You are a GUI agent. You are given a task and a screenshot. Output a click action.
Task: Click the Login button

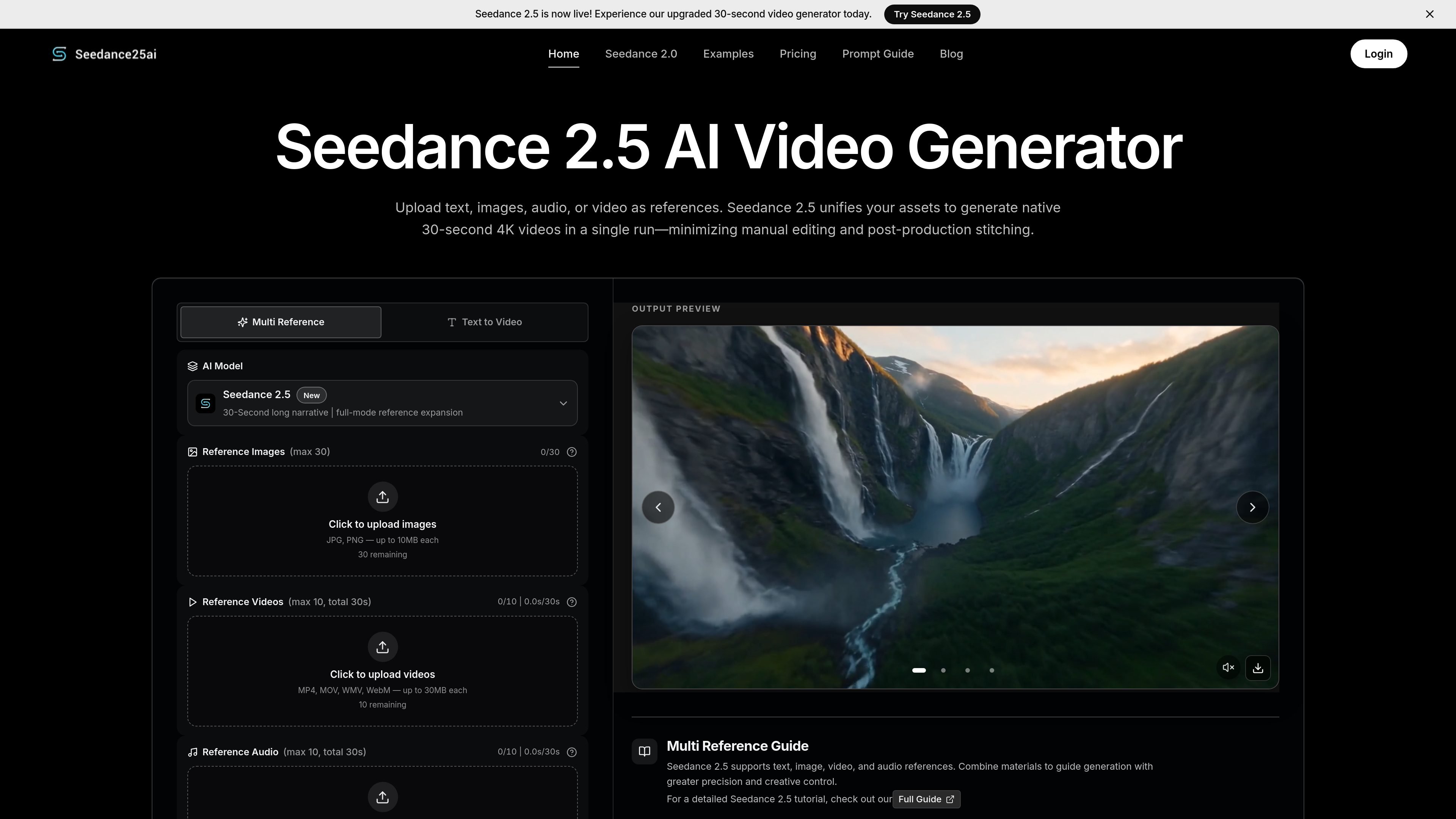(x=1378, y=54)
